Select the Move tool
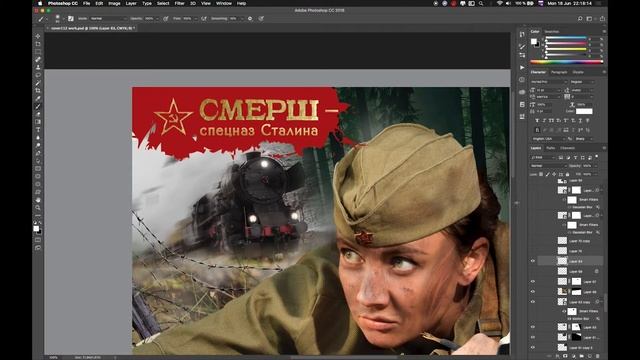This screenshot has width=640, height=360. 38,36
